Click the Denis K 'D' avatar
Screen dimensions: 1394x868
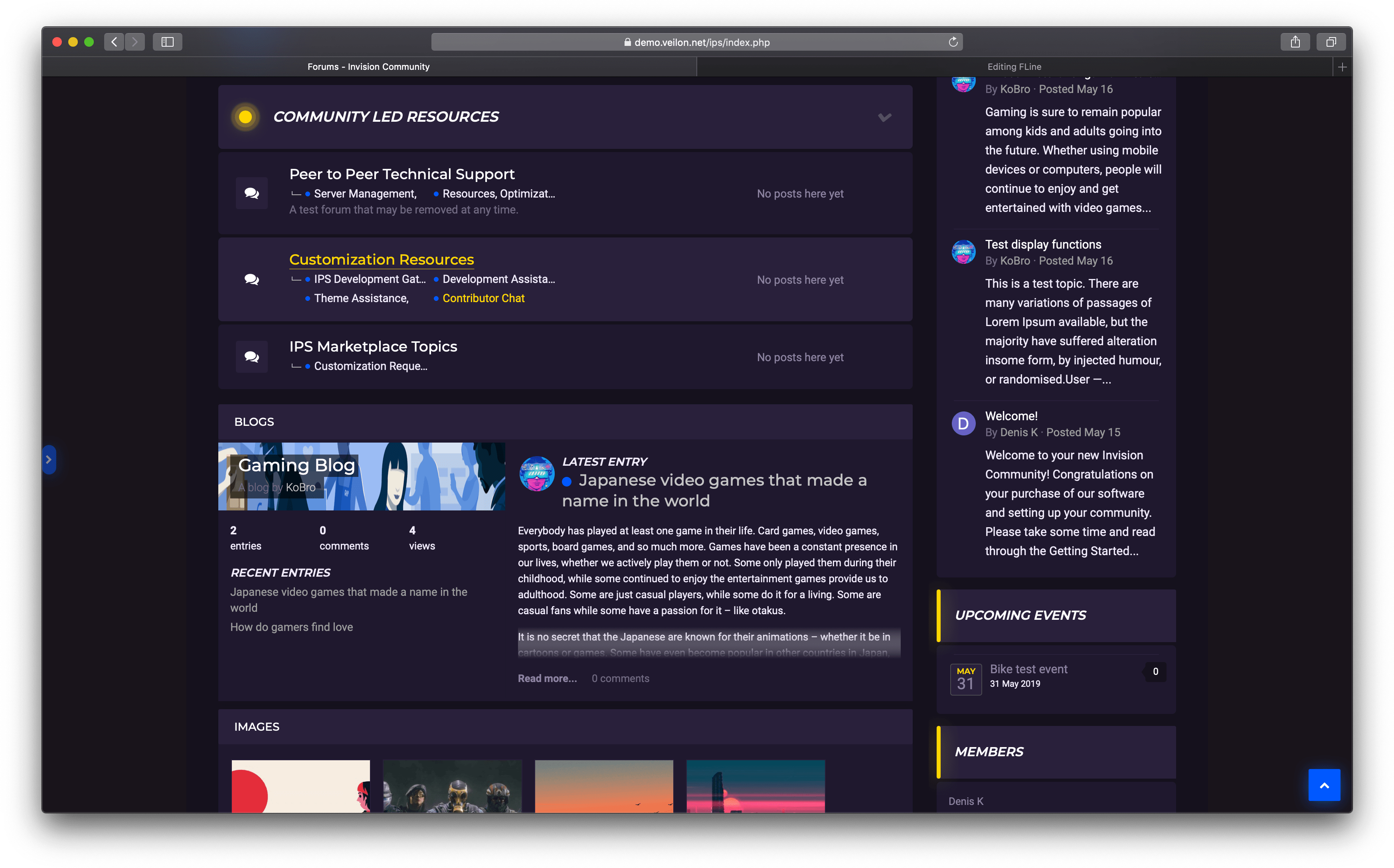click(963, 424)
